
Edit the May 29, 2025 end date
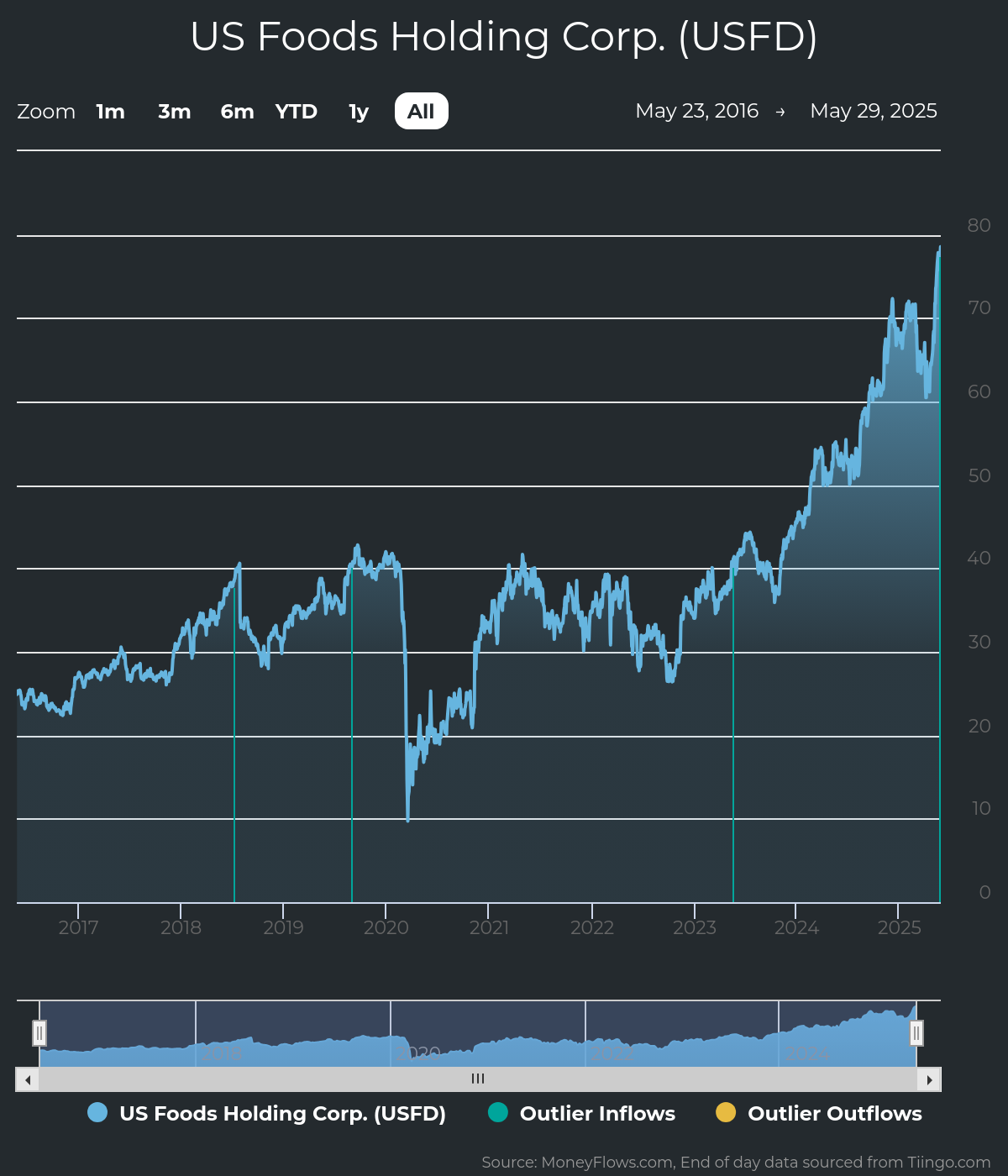[x=874, y=111]
